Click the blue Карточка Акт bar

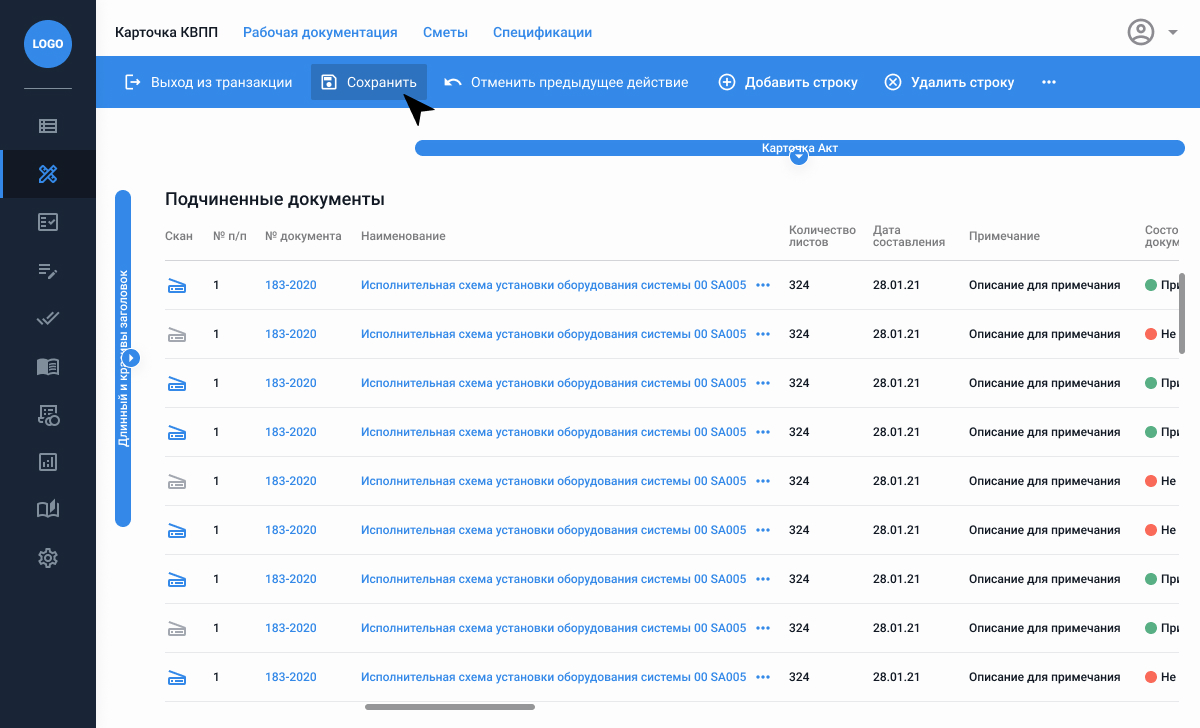[x=799, y=148]
